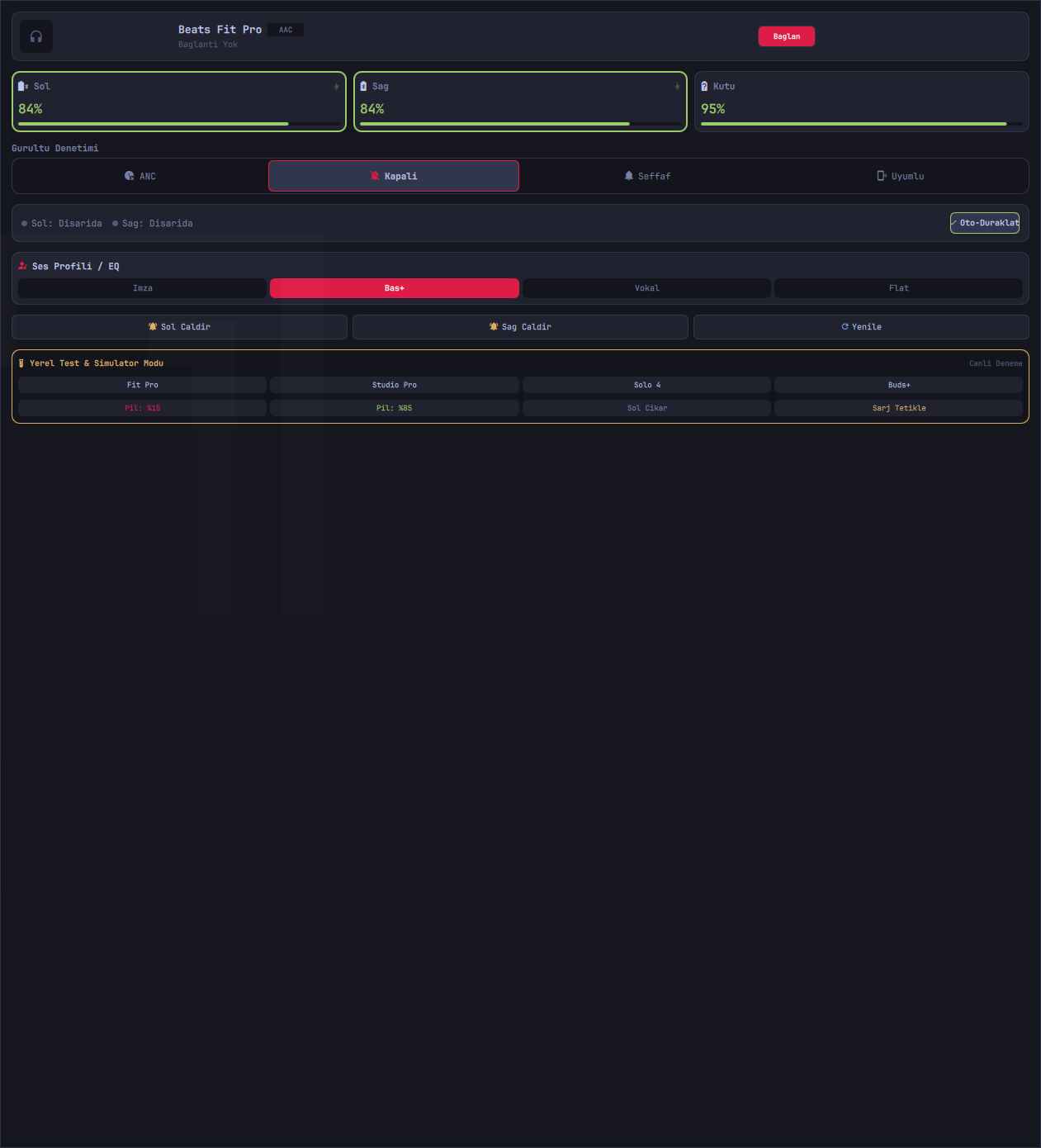
Task: Select Kapali noise control mode
Action: 394,176
